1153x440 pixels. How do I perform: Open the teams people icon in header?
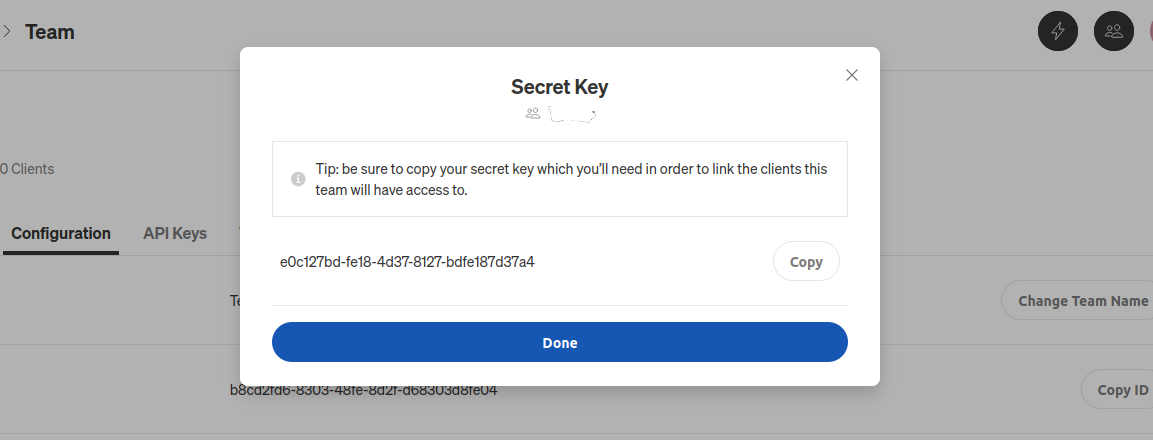coord(1114,31)
